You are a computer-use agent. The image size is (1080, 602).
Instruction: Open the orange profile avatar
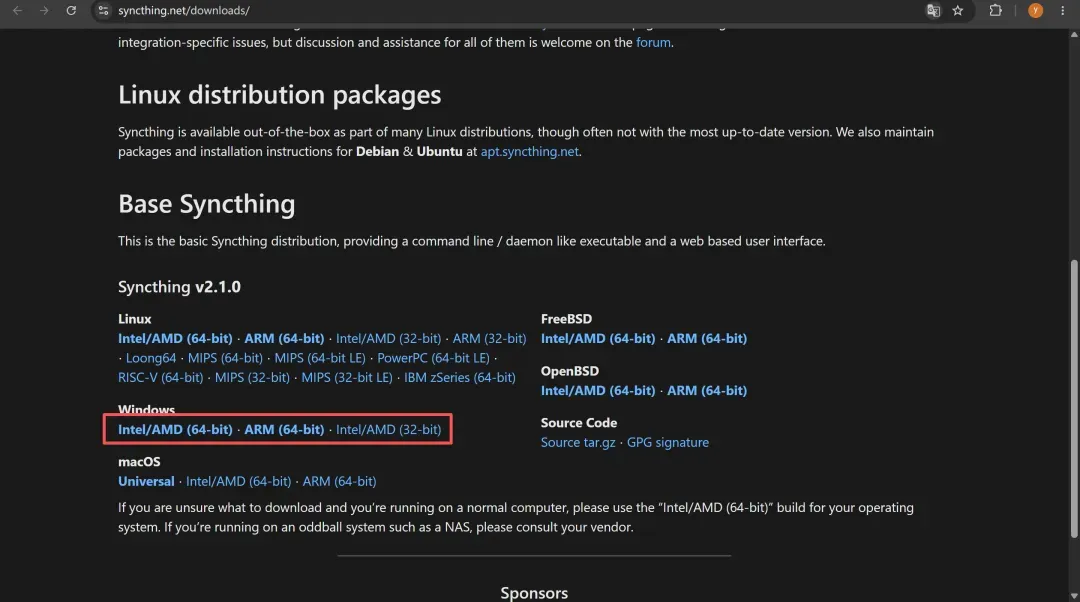[1035, 10]
